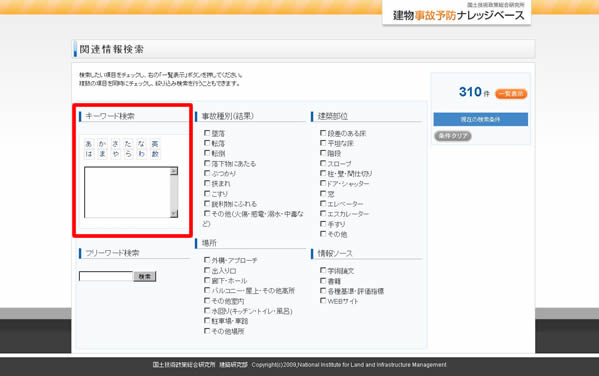
Task: Check the 各種基準・評価指標 checkbox
Action: click(323, 290)
